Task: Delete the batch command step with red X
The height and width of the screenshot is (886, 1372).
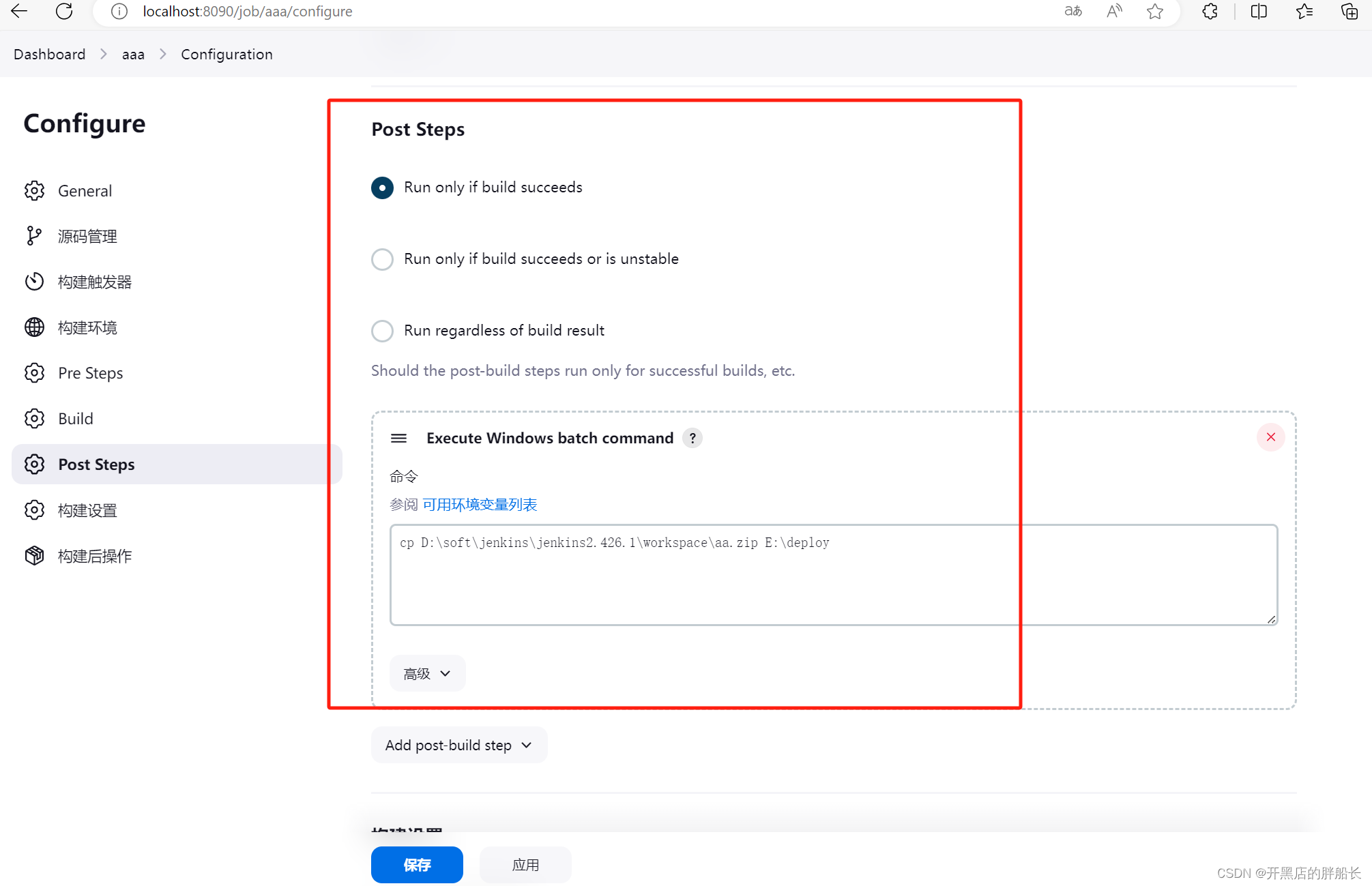Action: [x=1271, y=437]
